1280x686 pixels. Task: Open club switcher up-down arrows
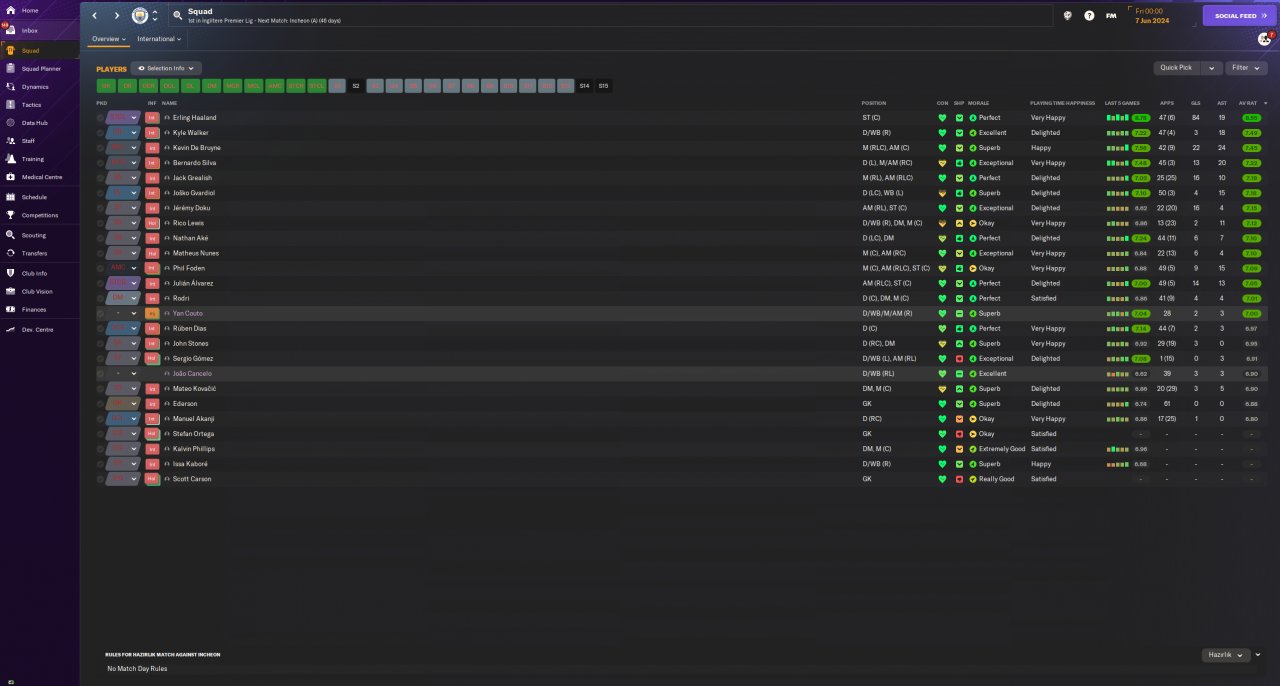tap(154, 16)
